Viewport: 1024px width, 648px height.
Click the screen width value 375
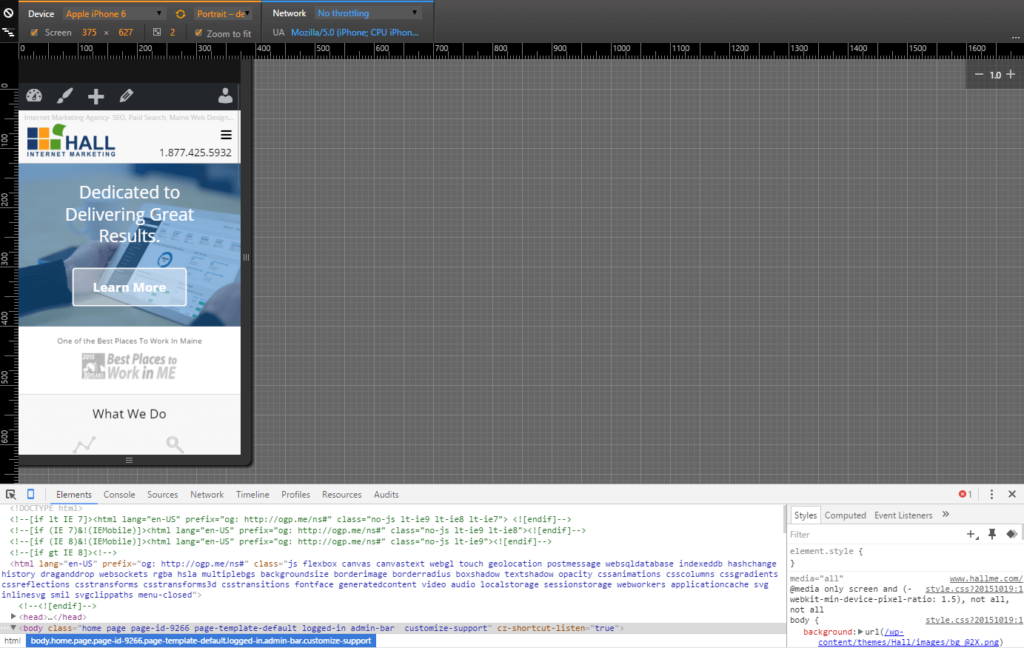89,32
